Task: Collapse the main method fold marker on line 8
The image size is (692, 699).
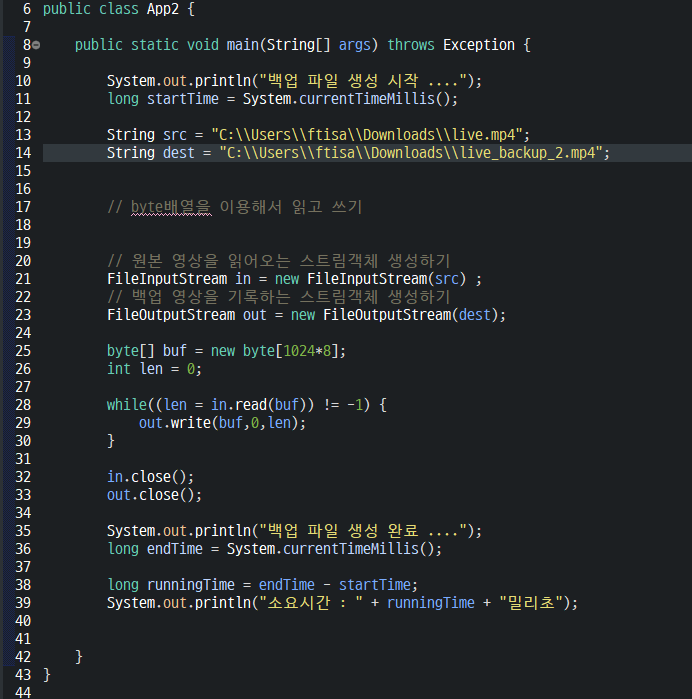Action: click(x=37, y=45)
